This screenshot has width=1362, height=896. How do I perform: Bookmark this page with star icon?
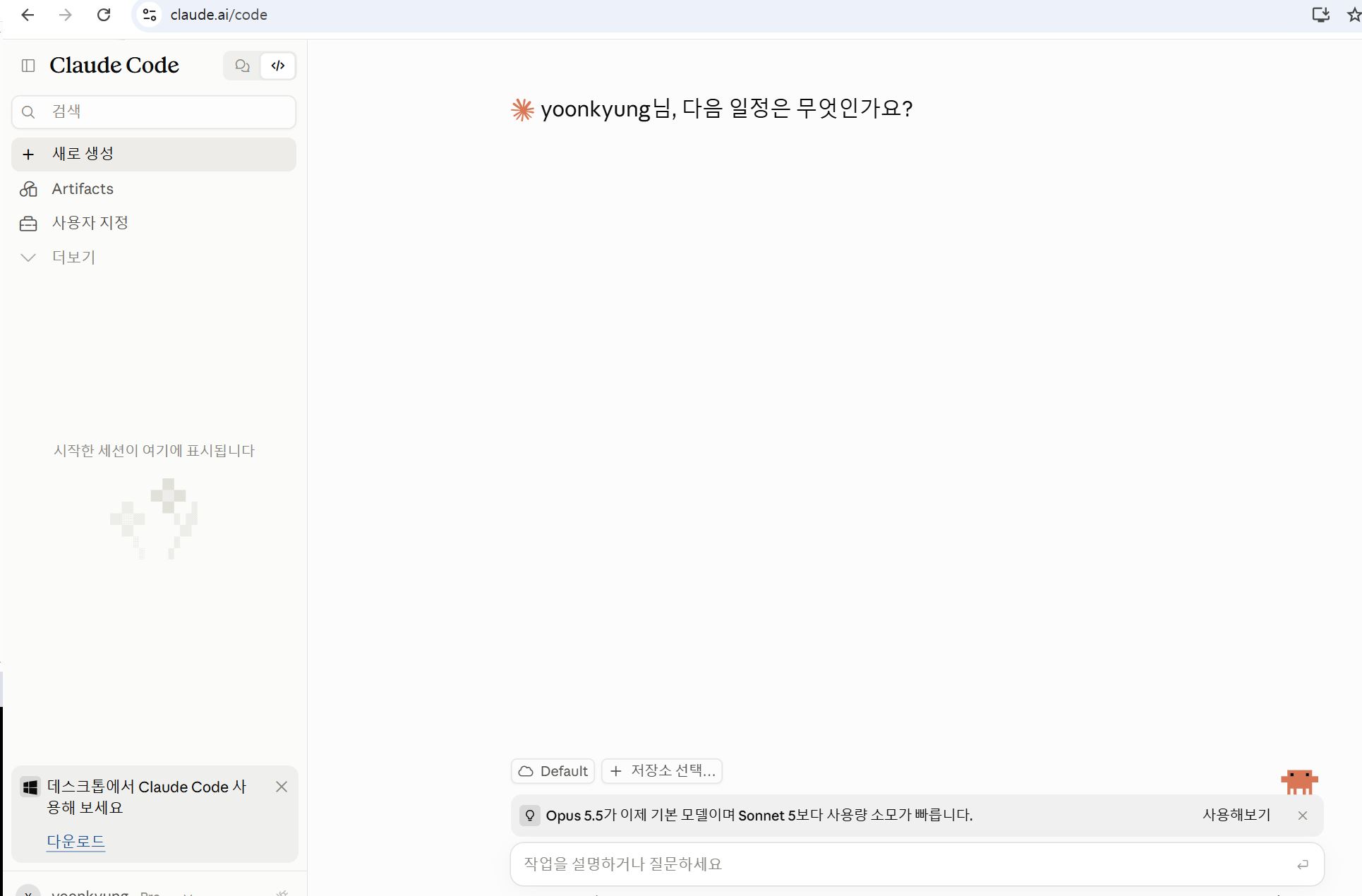click(x=1354, y=15)
